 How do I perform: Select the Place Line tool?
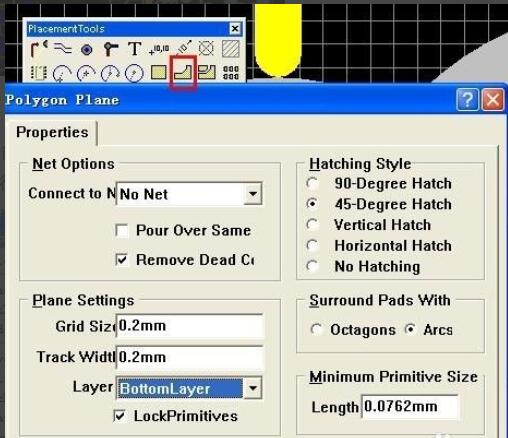pyautogui.click(x=63, y=49)
